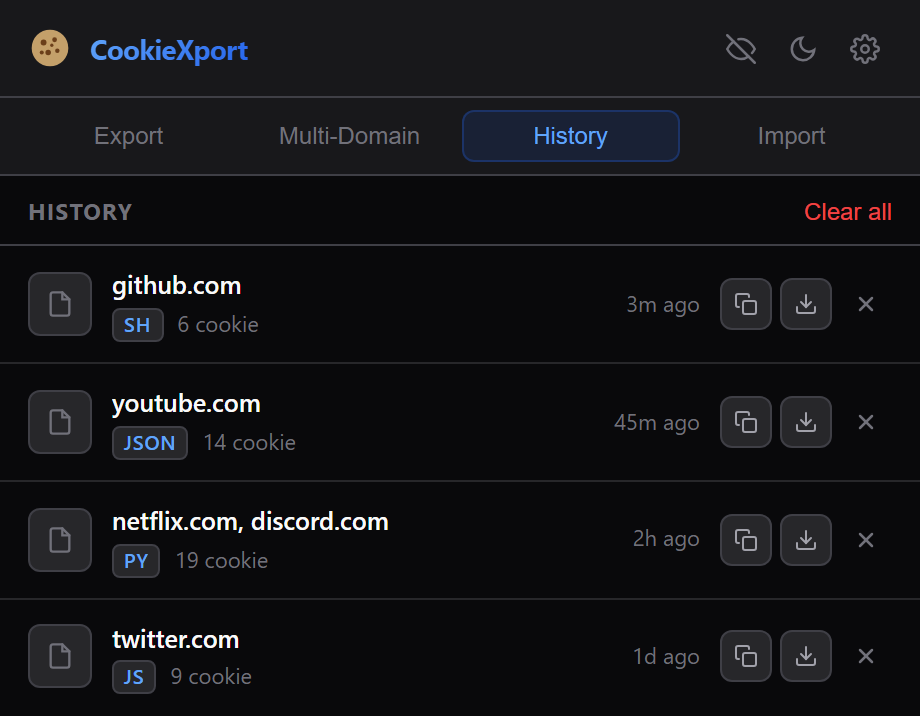Click the JSON format badge
The image size is (920, 716).
point(150,443)
